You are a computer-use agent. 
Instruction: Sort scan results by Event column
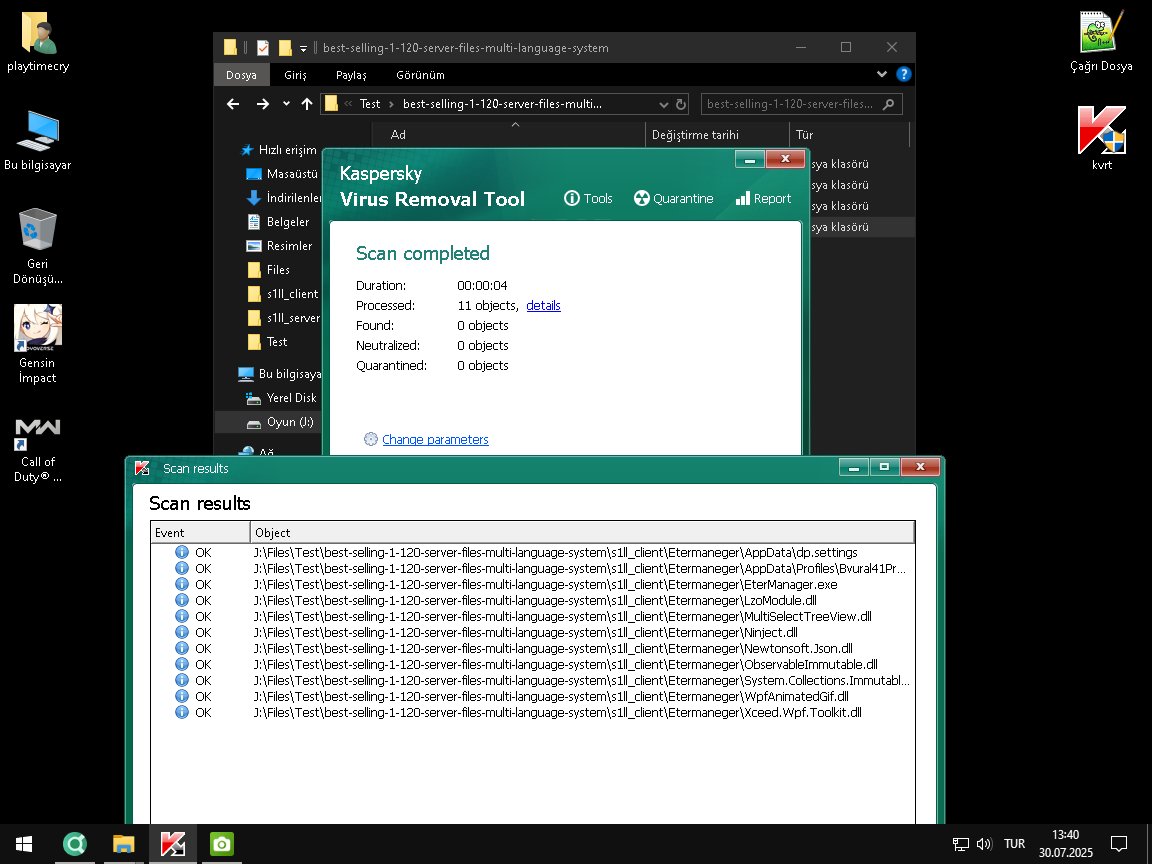coord(200,533)
